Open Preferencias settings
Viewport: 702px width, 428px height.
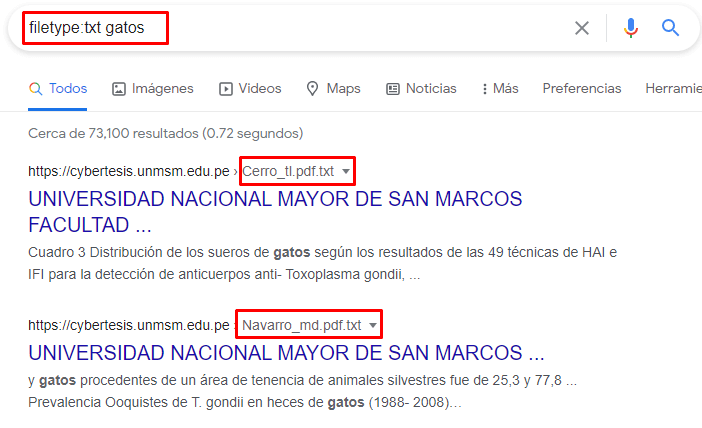[582, 89]
